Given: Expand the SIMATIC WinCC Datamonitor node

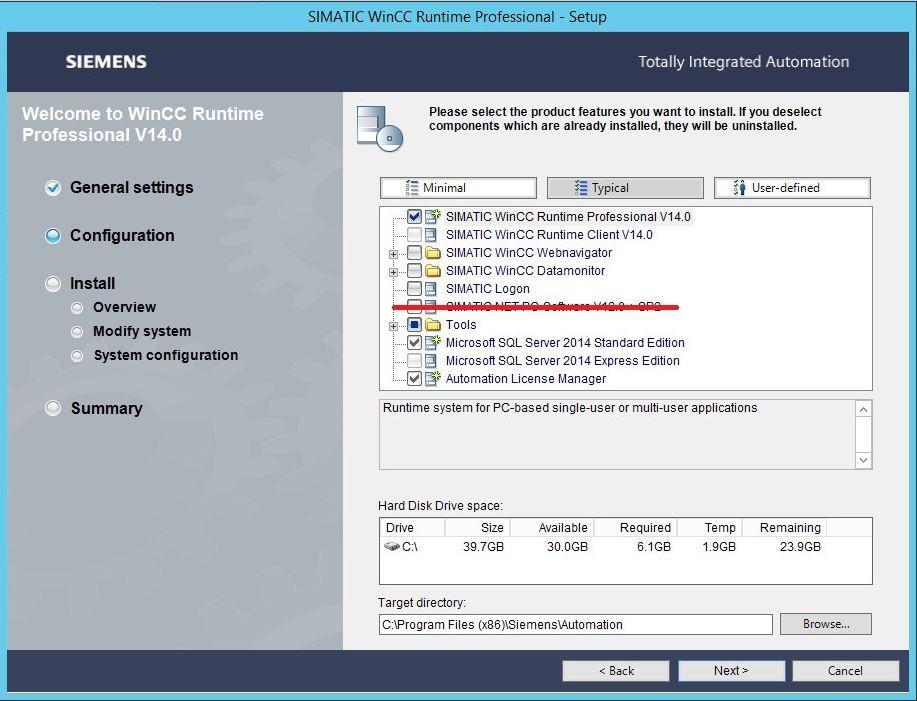Looking at the screenshot, I should pyautogui.click(x=394, y=272).
